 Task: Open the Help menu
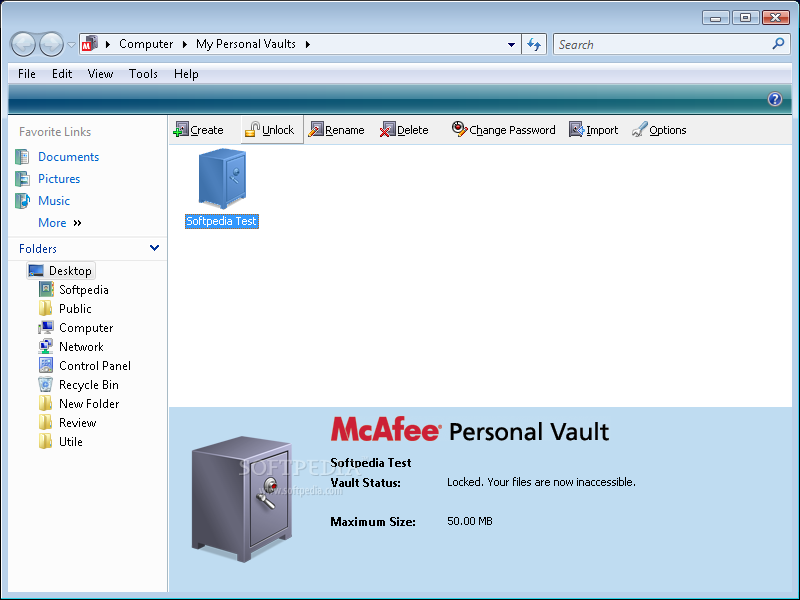pyautogui.click(x=186, y=74)
